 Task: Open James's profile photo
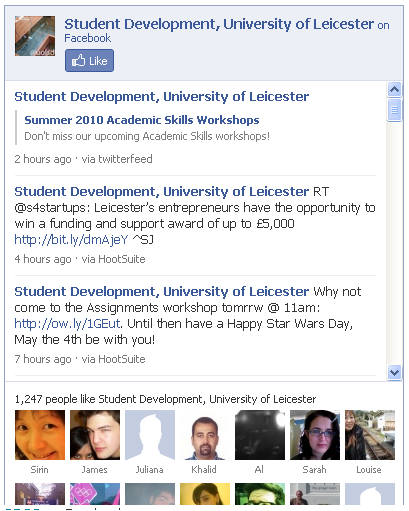tap(95, 435)
